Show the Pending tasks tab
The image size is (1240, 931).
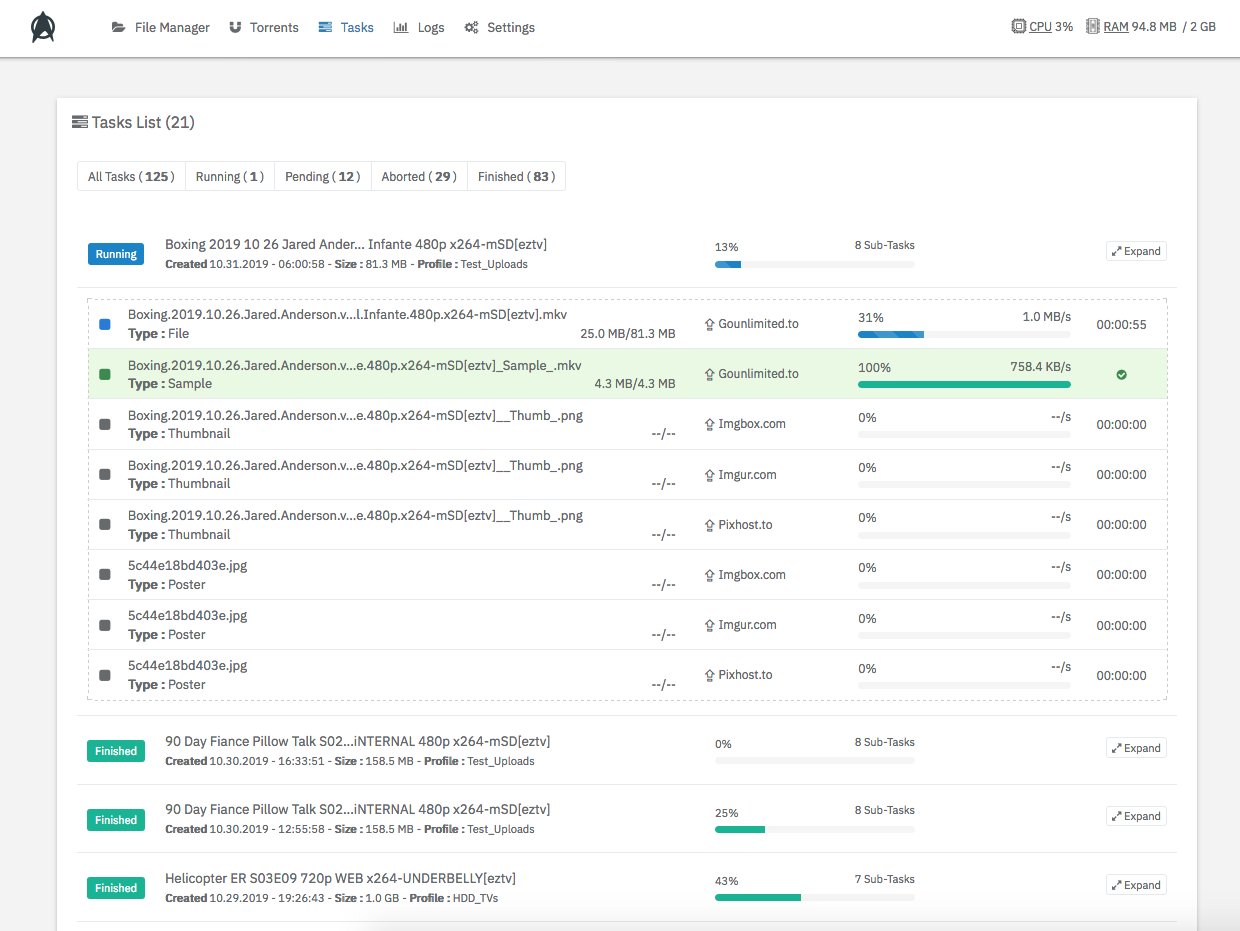pos(322,177)
